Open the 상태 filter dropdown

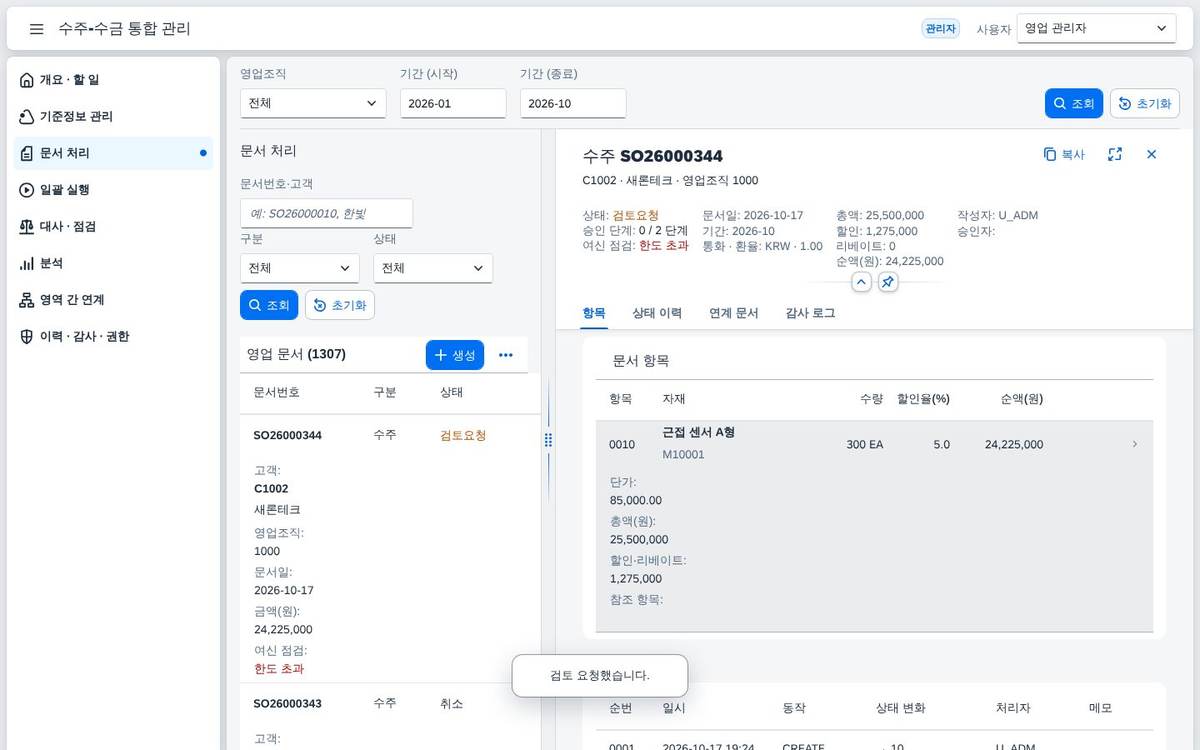tap(433, 268)
